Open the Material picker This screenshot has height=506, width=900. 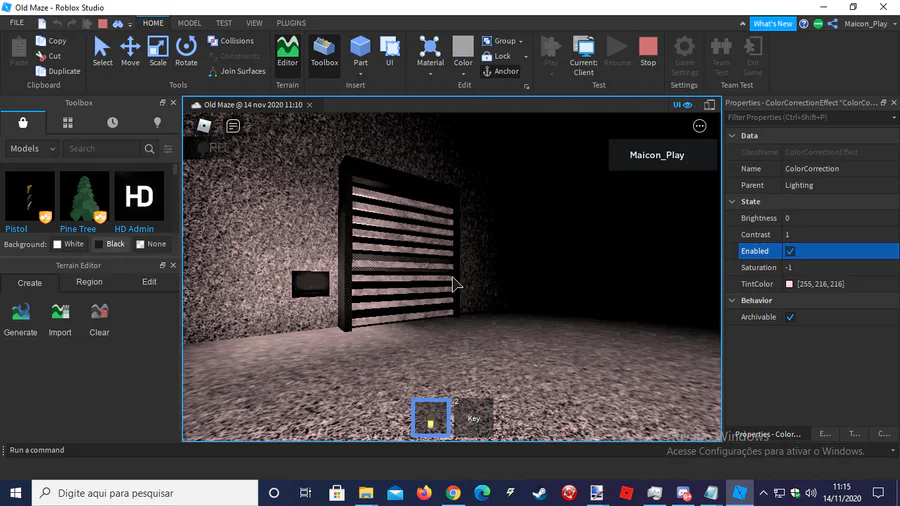pyautogui.click(x=430, y=51)
